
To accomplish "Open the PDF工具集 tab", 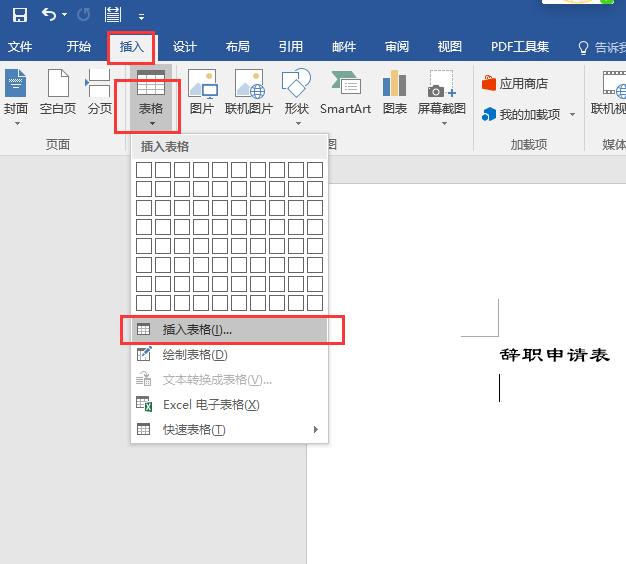I will coord(520,47).
